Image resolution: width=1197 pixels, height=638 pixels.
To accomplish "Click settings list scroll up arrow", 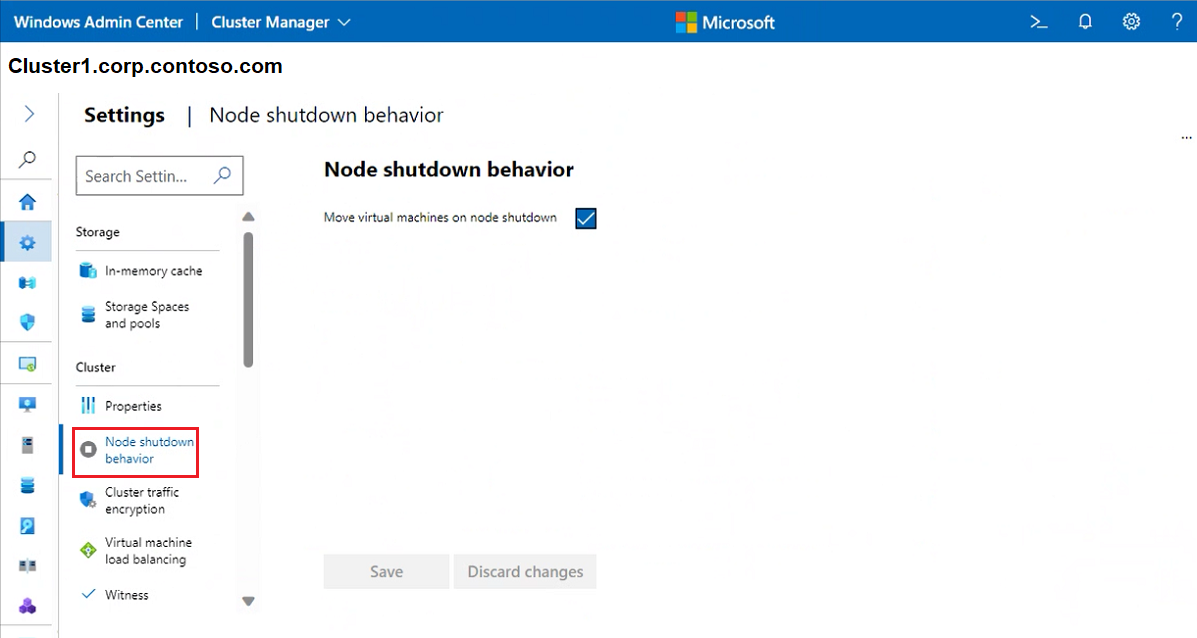I will tap(248, 217).
